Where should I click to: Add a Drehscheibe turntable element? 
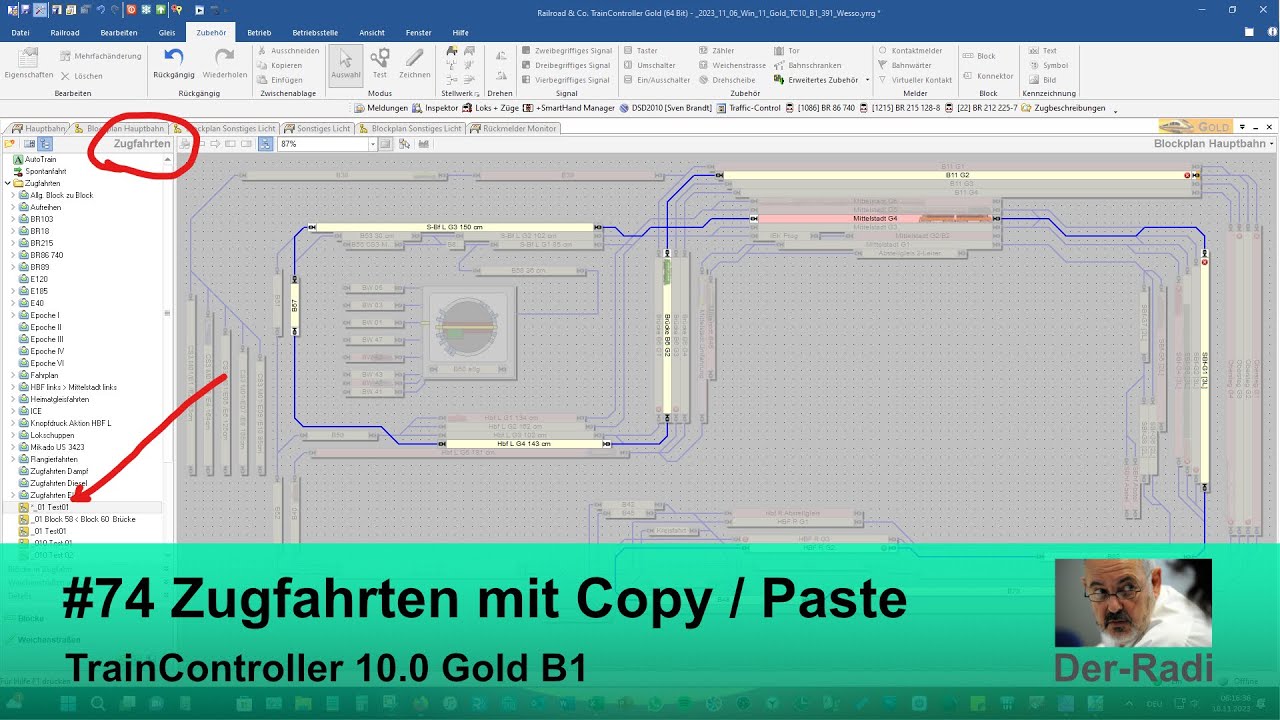(x=727, y=80)
